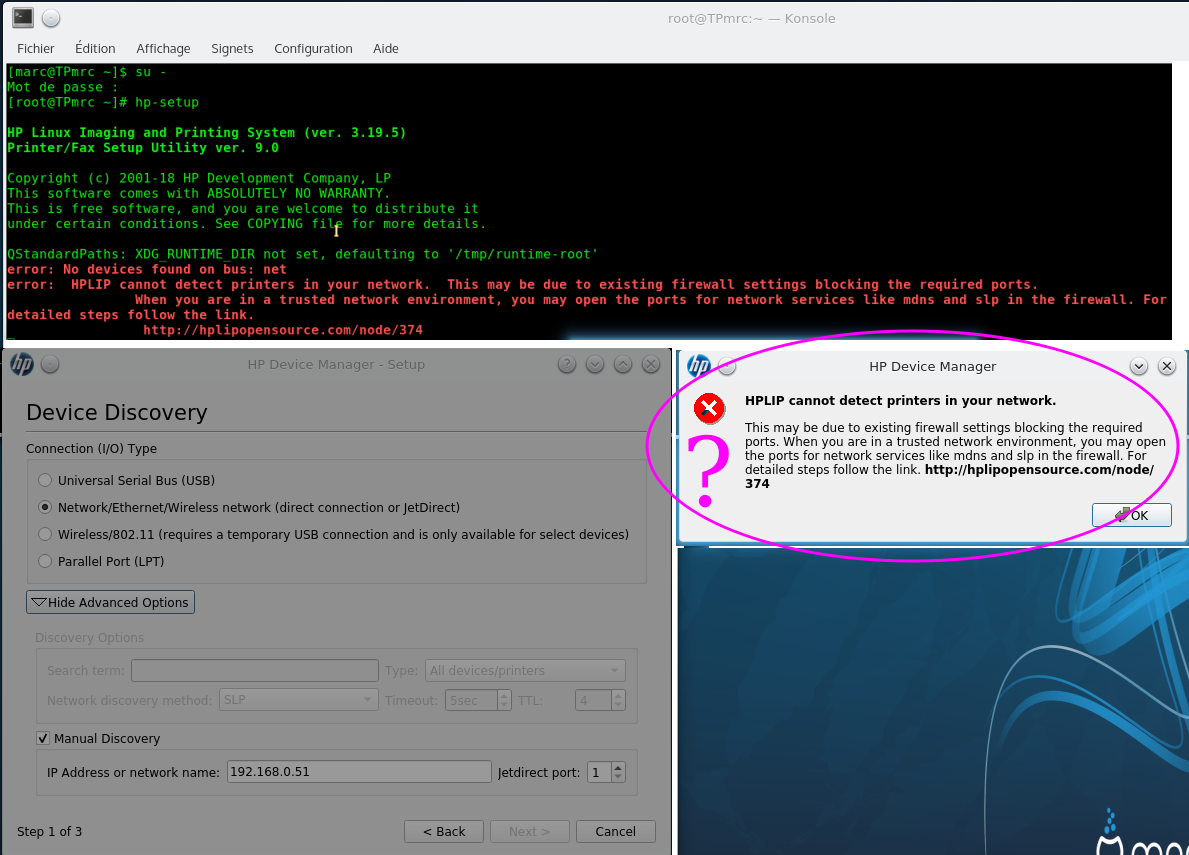Click the Connection (I/O) Type label

(91, 449)
